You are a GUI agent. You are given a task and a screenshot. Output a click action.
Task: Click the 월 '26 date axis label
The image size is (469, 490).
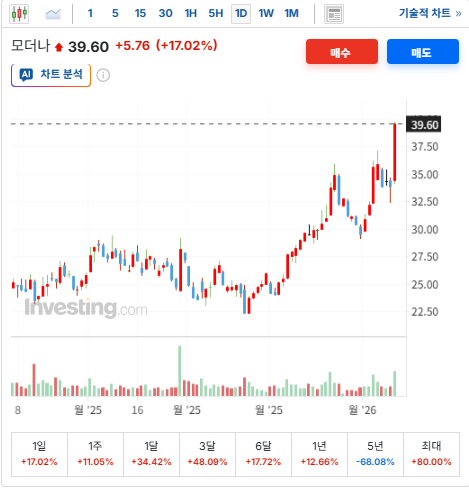click(362, 410)
